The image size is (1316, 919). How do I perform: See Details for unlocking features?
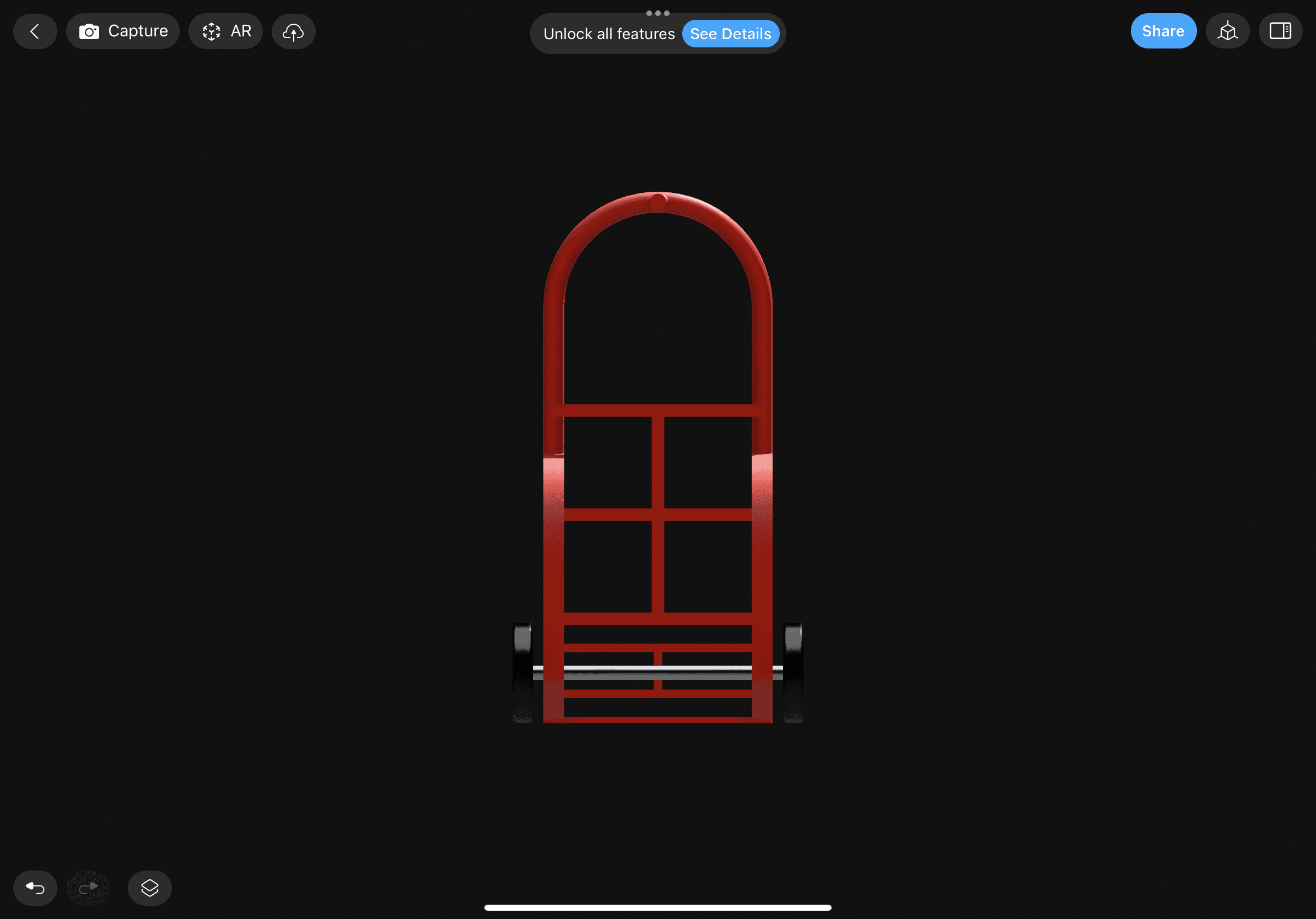[x=731, y=33]
